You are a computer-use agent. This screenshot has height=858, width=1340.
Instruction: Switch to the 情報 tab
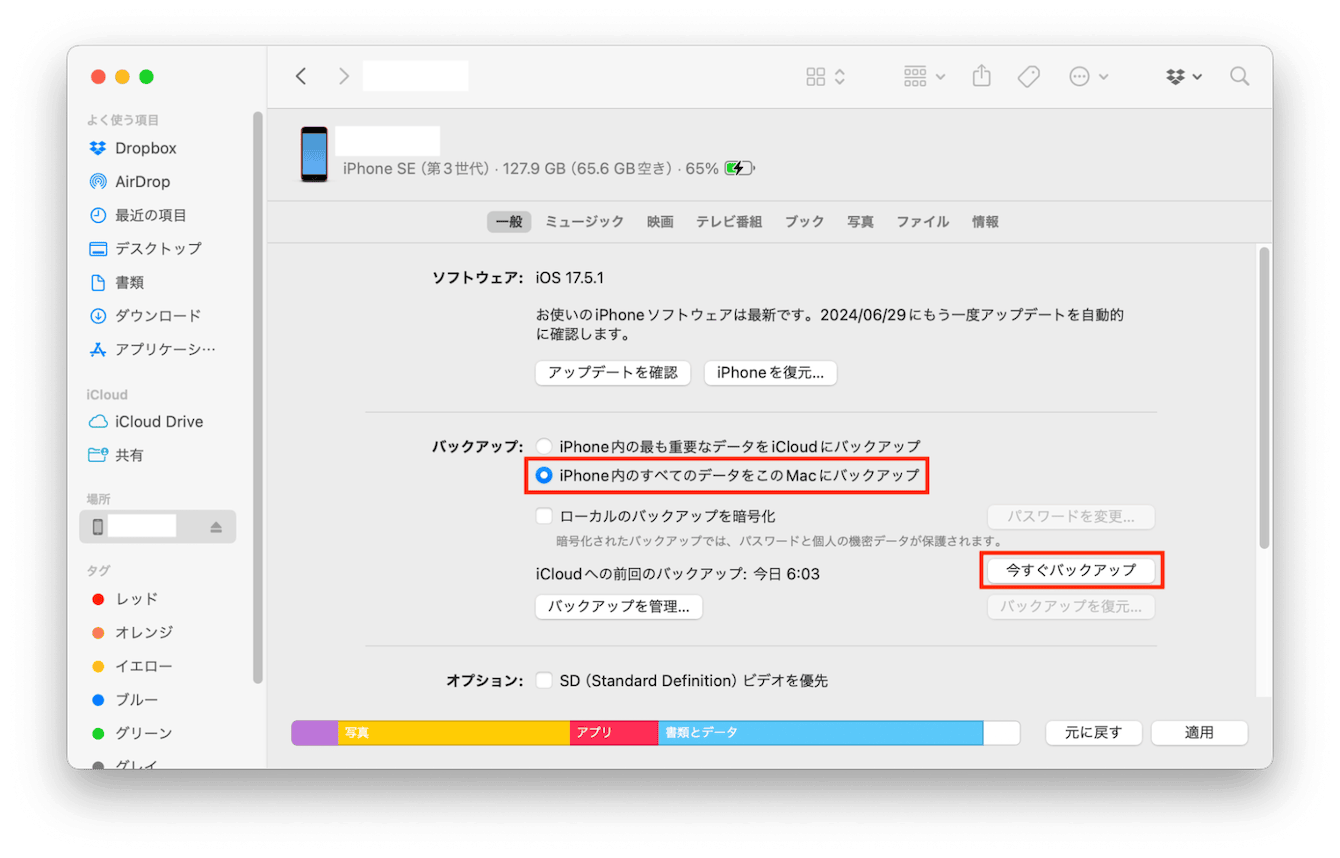coord(985,222)
